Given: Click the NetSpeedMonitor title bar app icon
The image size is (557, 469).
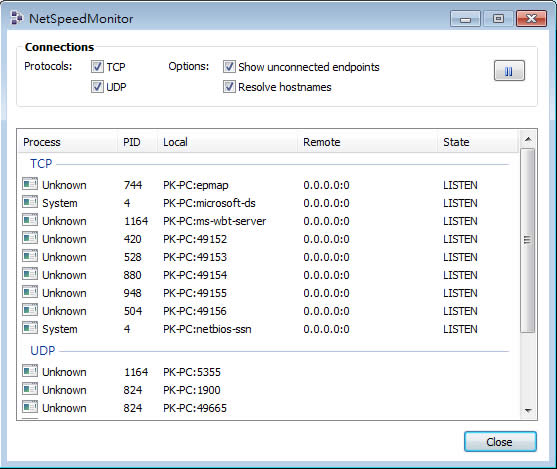Looking at the screenshot, I should 17,18.
